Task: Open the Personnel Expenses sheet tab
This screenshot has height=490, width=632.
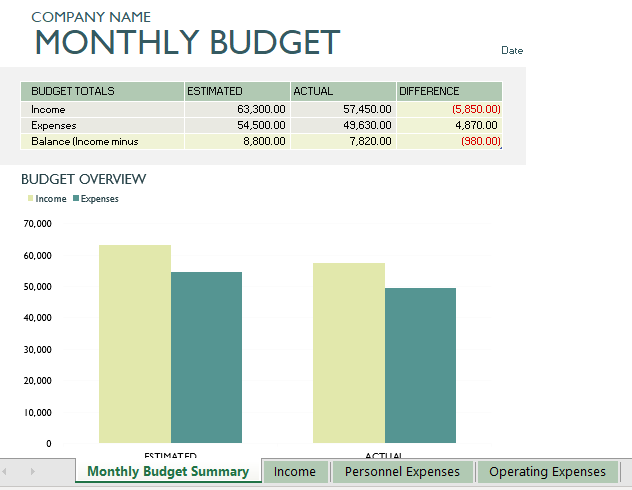Action: tap(402, 471)
